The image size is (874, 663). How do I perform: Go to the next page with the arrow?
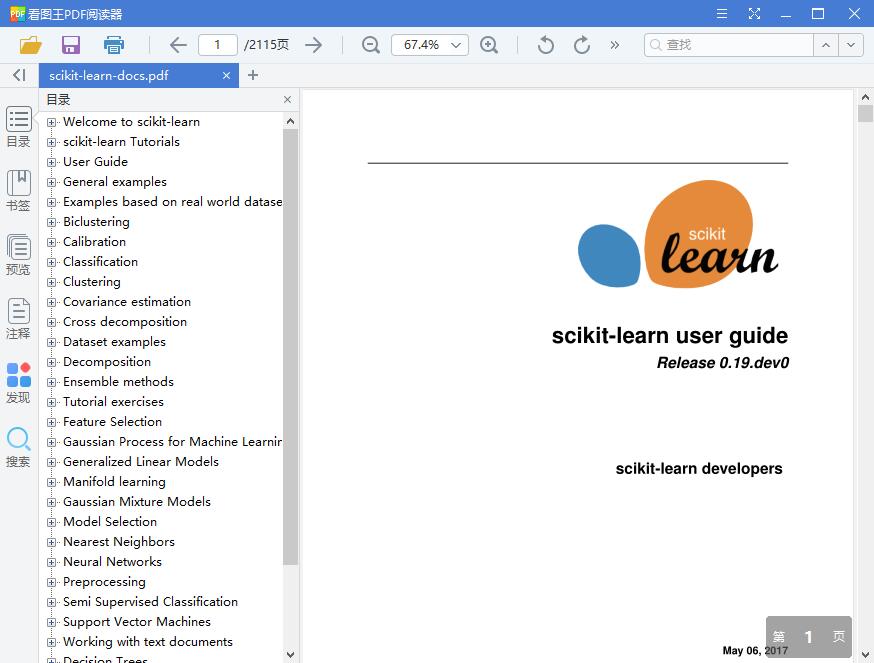pos(313,45)
